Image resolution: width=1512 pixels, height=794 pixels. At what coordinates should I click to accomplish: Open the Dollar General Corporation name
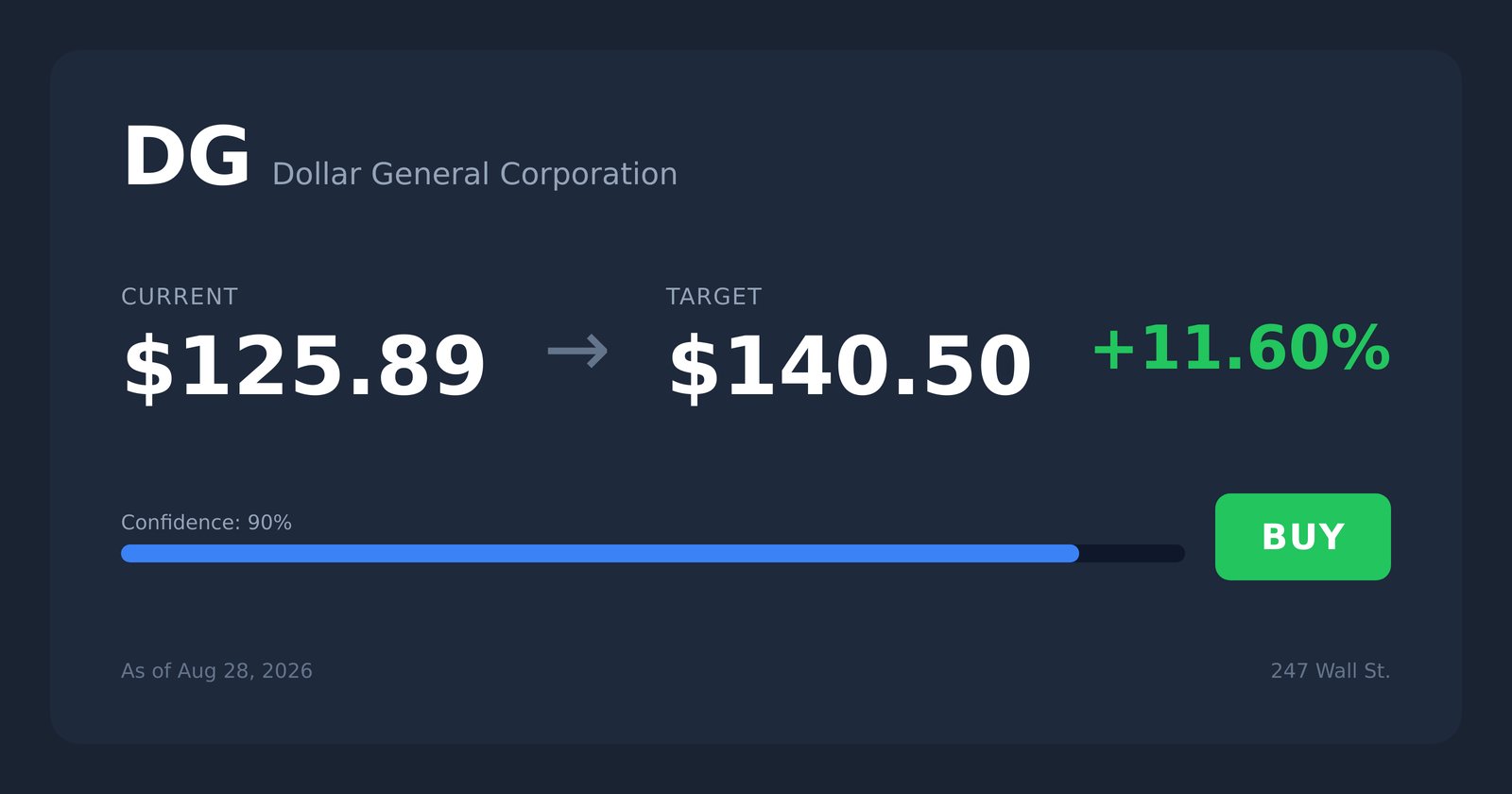point(474,174)
